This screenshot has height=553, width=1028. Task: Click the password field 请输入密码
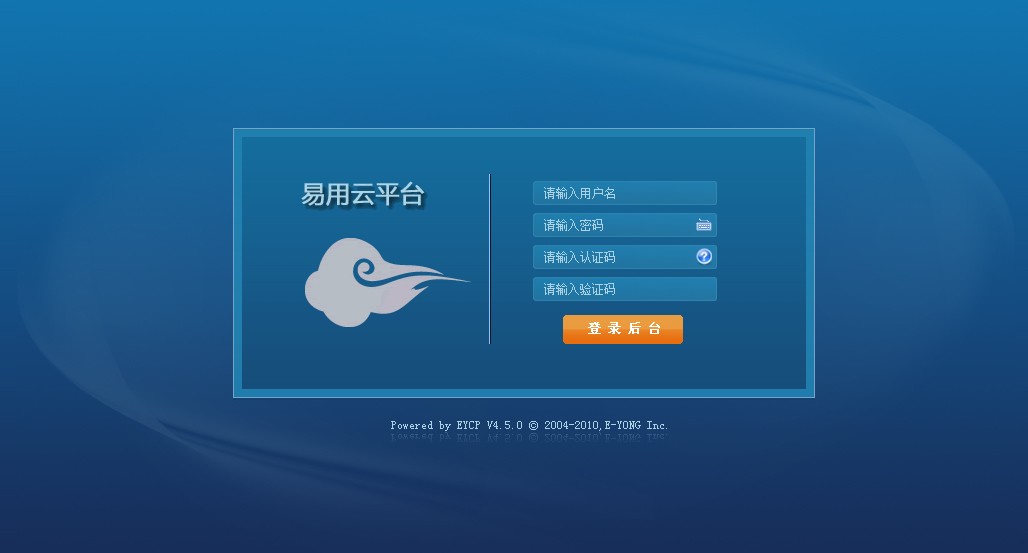click(x=625, y=225)
